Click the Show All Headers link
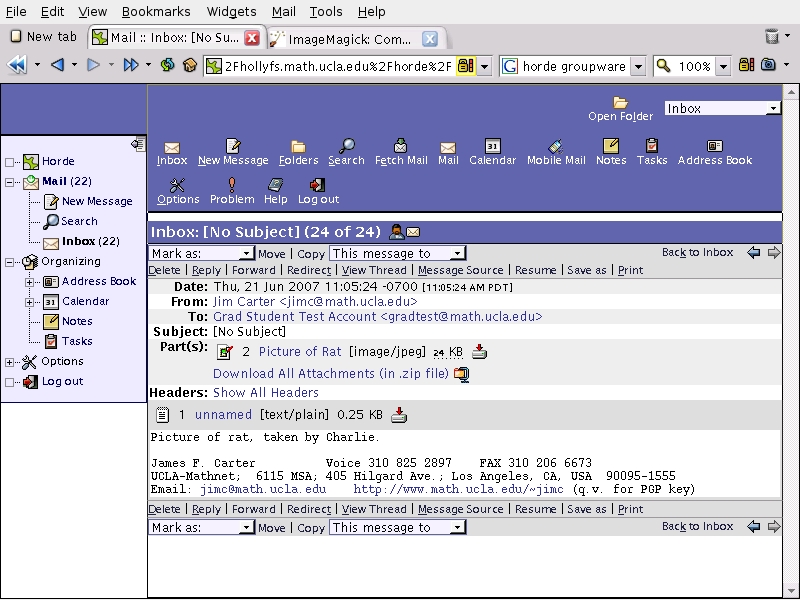The width and height of the screenshot is (800, 600). tap(266, 393)
